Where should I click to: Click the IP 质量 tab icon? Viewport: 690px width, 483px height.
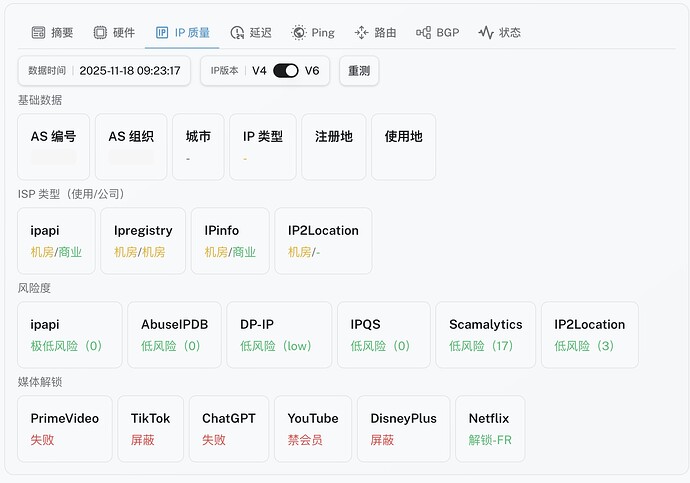[162, 33]
